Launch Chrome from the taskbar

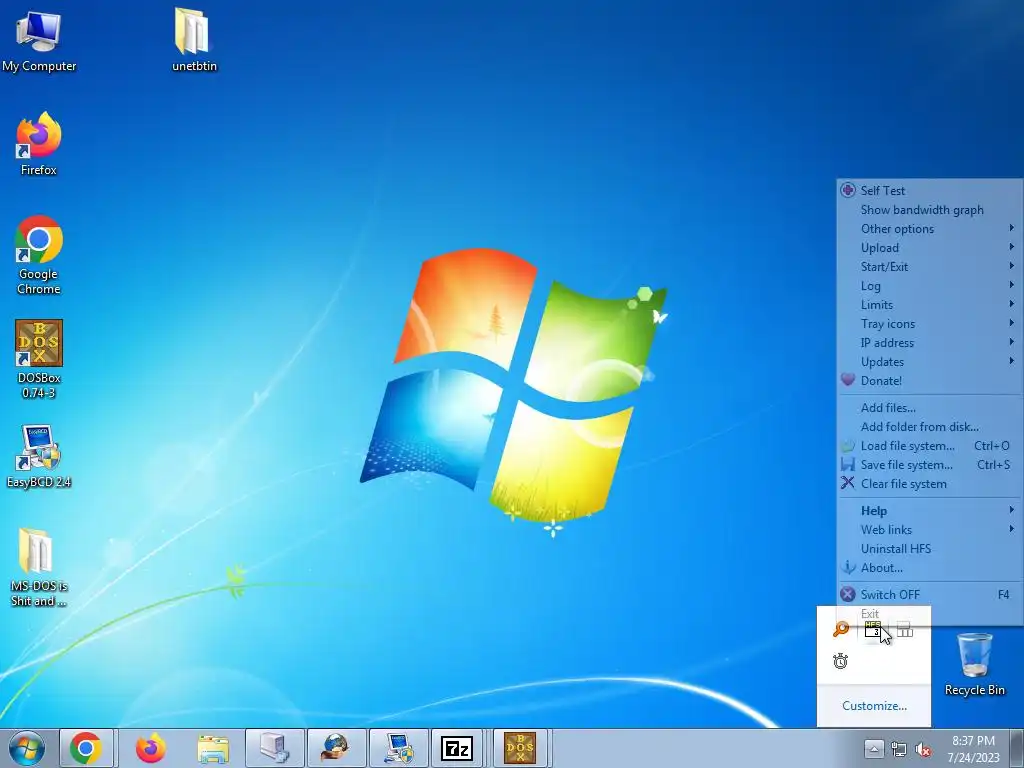tap(86, 748)
